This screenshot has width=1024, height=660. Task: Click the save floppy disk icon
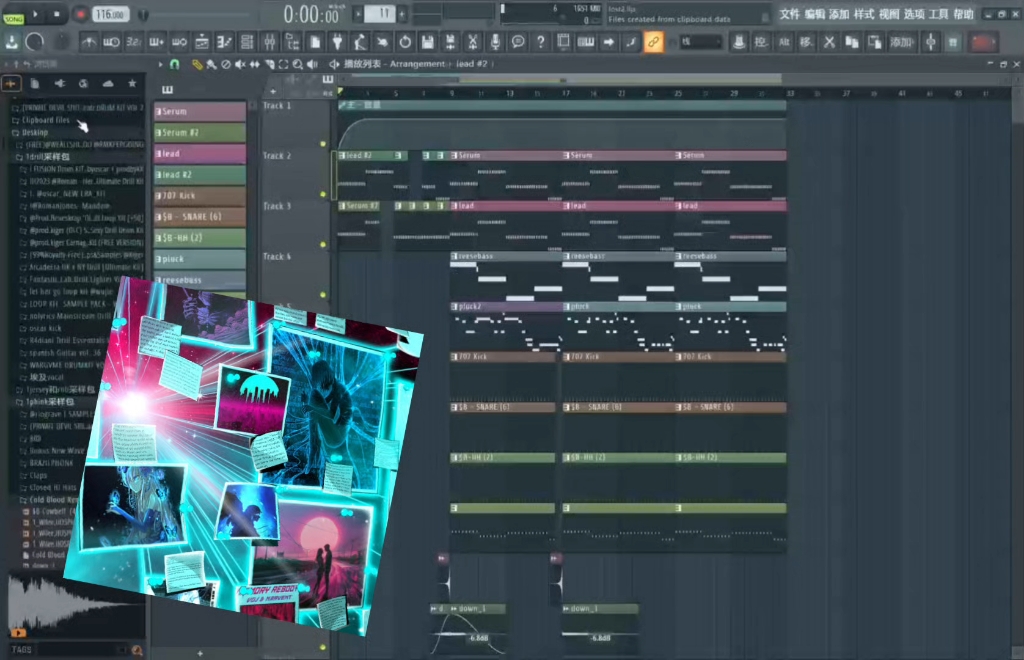(427, 42)
